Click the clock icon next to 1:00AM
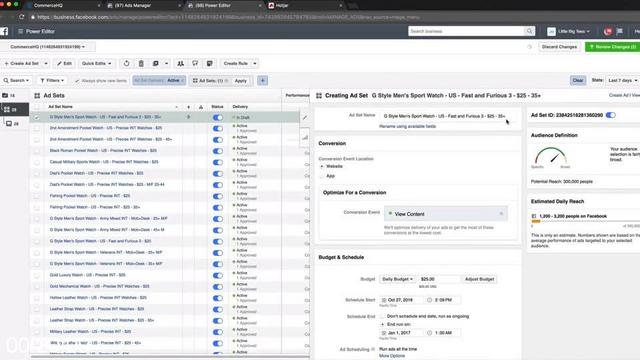This screenshot has width=640, height=360. tap(429, 333)
